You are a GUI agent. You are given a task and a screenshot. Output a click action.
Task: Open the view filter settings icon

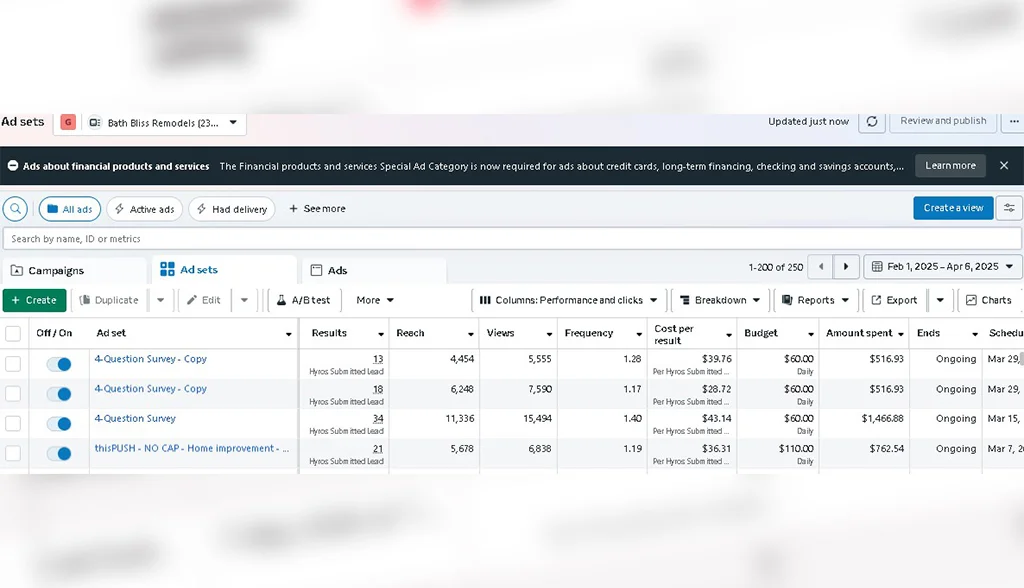point(1009,208)
